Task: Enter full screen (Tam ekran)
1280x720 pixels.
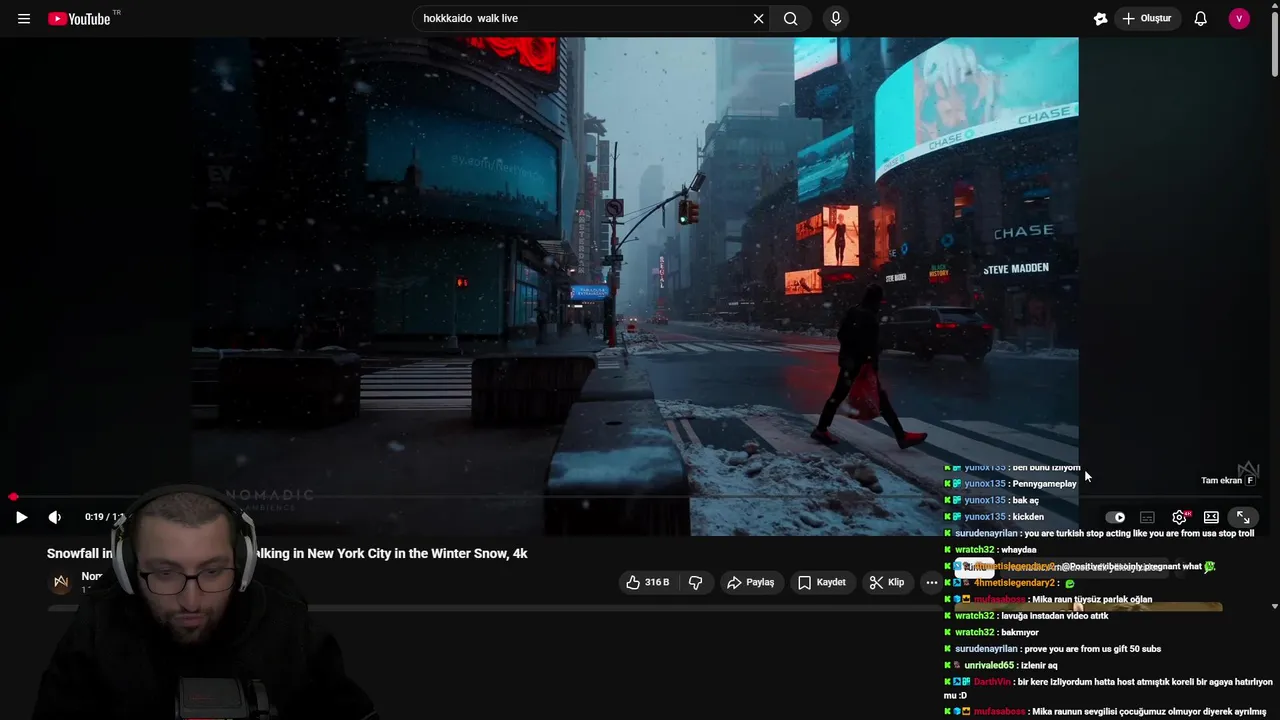Action: (1243, 517)
